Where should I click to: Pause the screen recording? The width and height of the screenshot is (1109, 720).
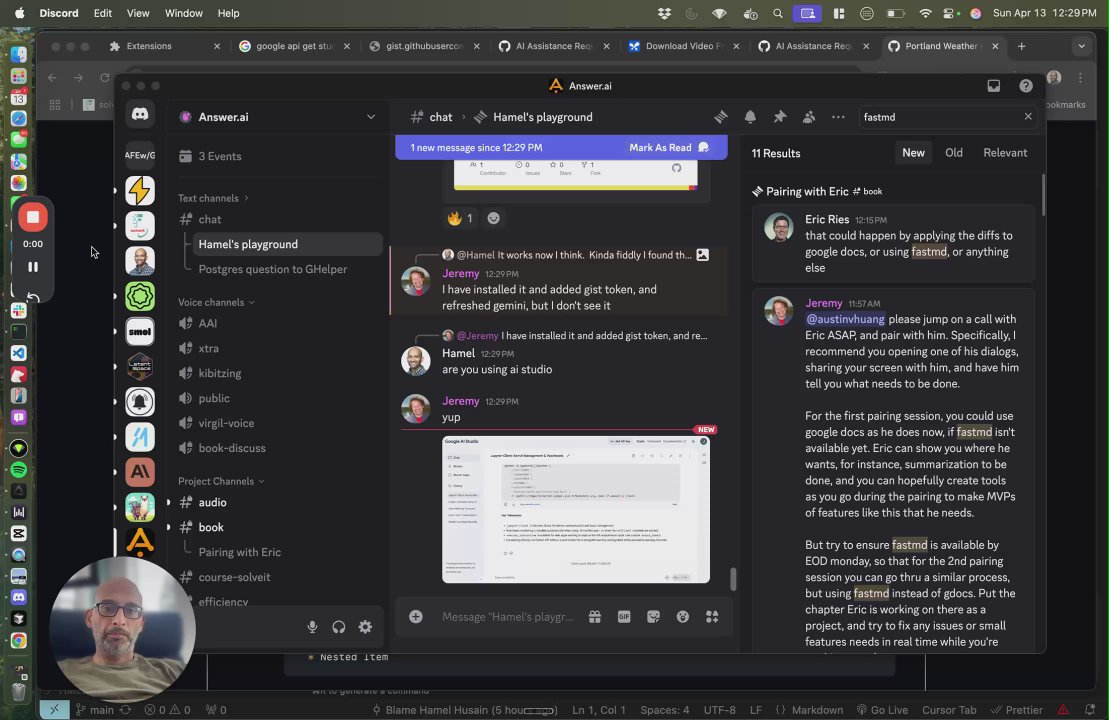point(33,267)
